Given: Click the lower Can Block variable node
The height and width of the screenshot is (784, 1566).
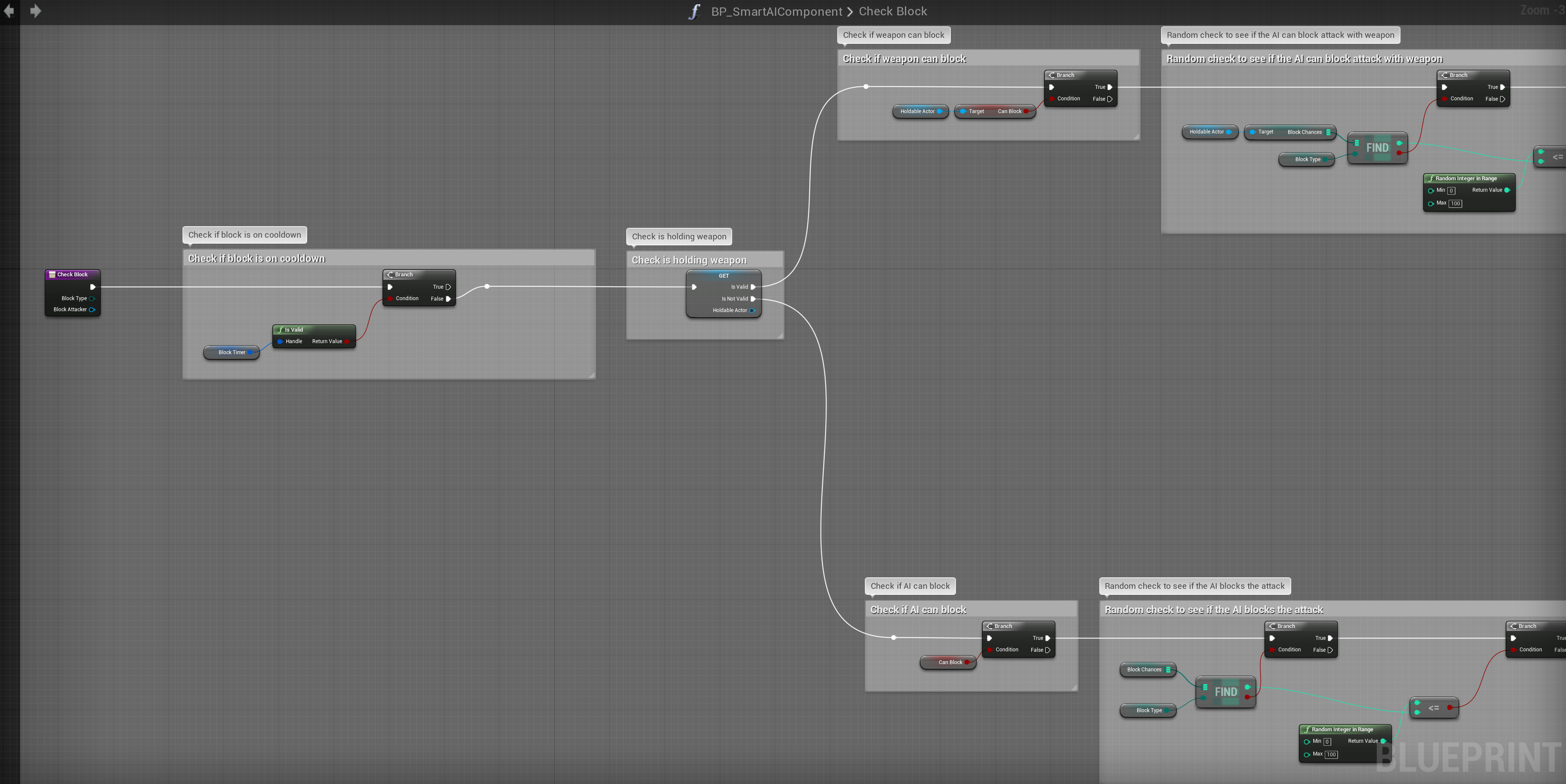Looking at the screenshot, I should pos(949,662).
